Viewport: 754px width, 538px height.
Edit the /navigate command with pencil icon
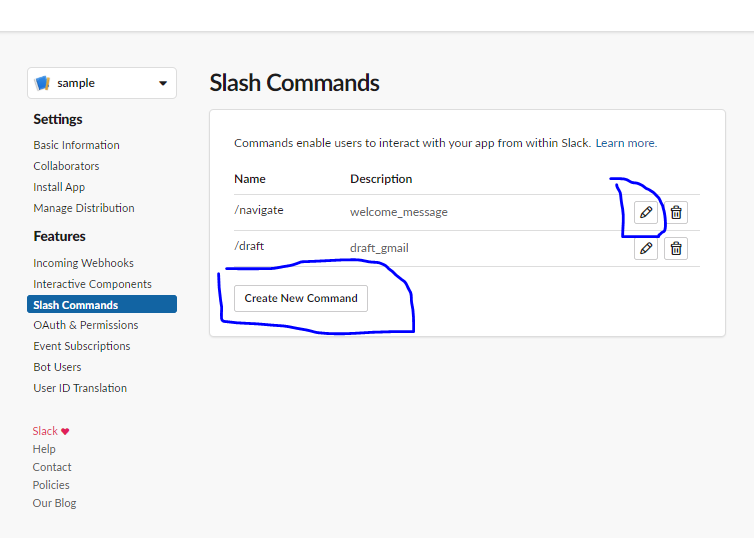pos(646,212)
